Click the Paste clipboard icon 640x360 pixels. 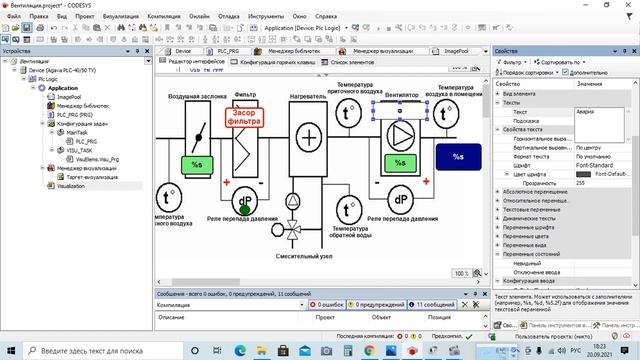[97, 28]
